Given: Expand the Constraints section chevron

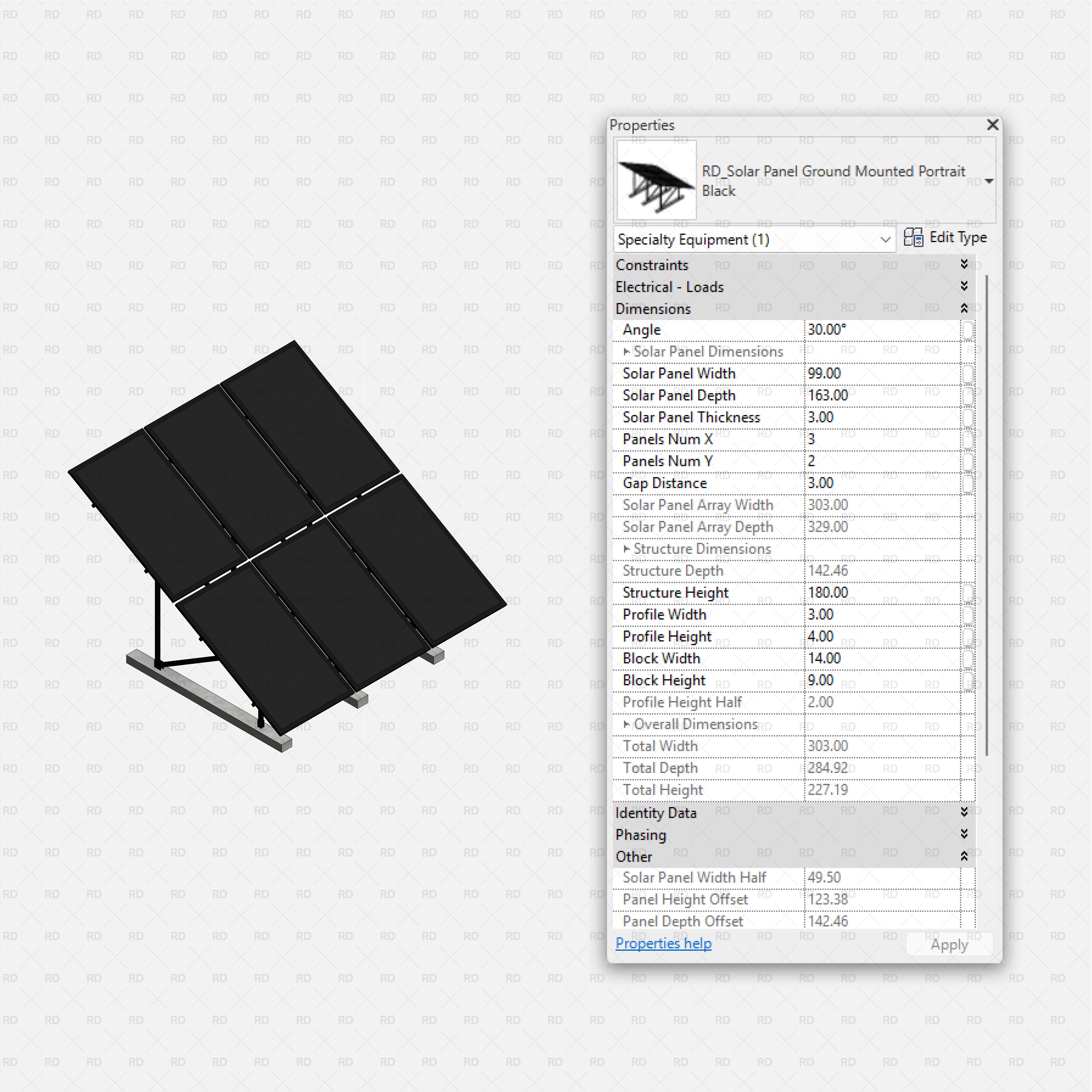Looking at the screenshot, I should tap(964, 264).
